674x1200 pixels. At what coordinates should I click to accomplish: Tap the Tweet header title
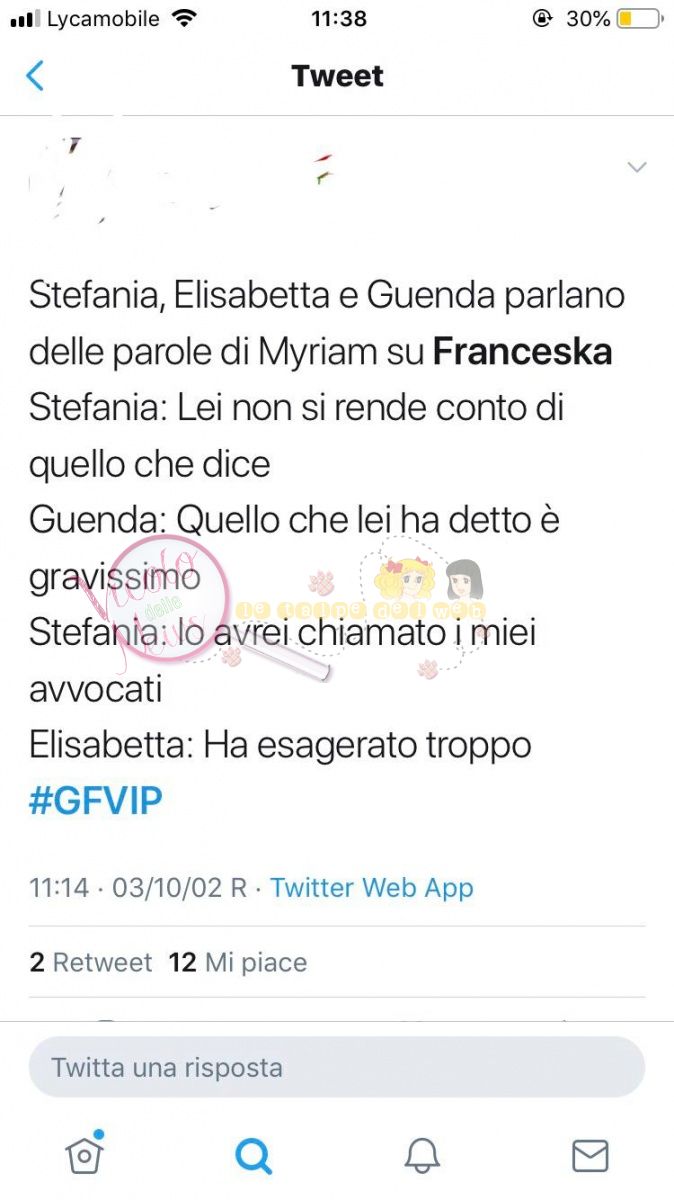point(338,76)
